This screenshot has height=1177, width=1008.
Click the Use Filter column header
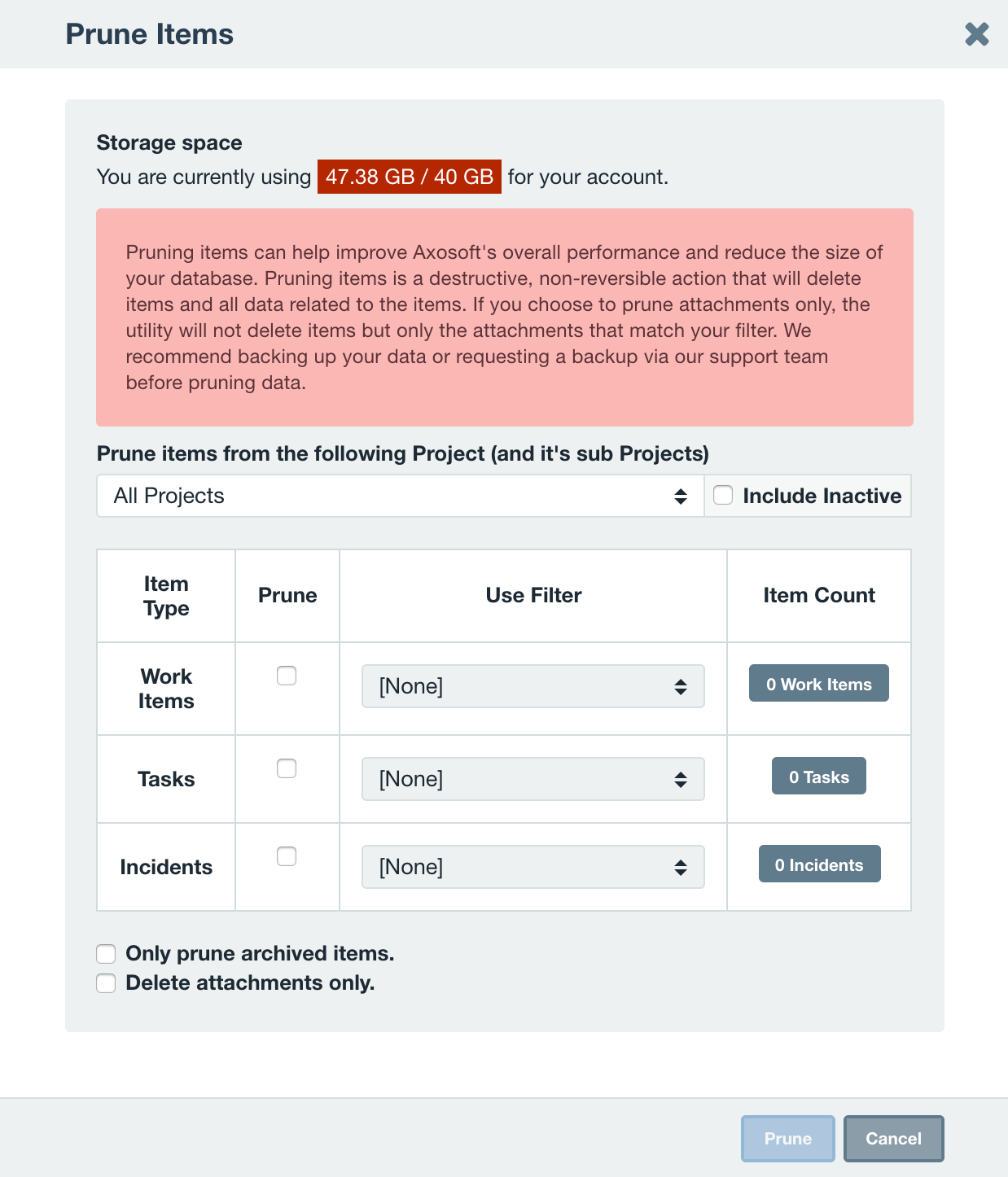[533, 595]
